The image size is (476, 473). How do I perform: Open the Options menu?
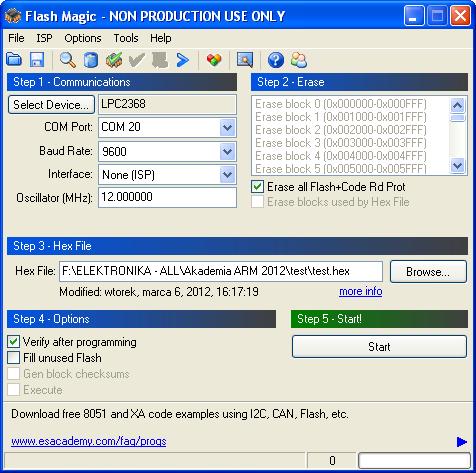click(x=83, y=38)
